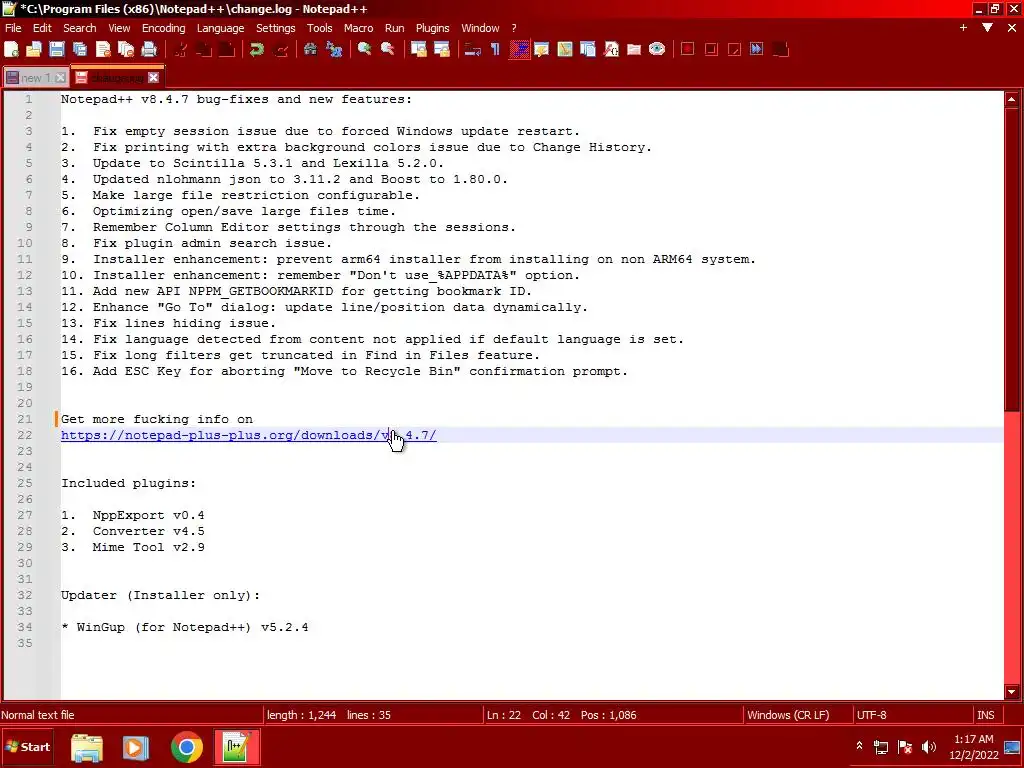Open the Document Map toolbar icon

[565, 49]
